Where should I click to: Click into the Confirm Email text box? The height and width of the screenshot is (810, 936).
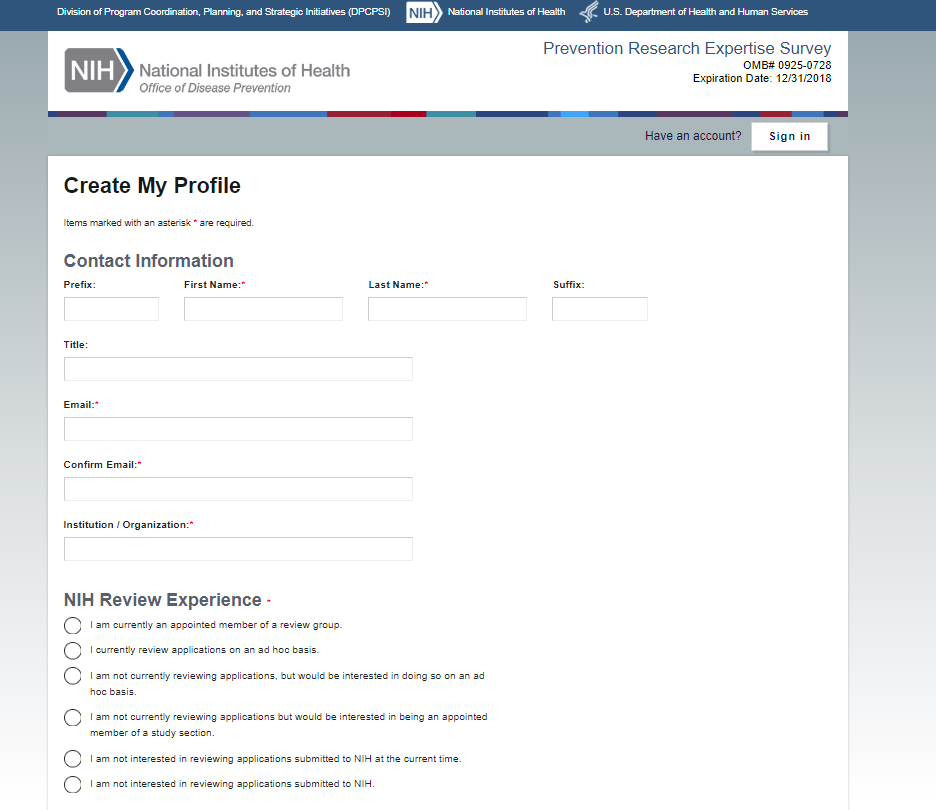[238, 489]
